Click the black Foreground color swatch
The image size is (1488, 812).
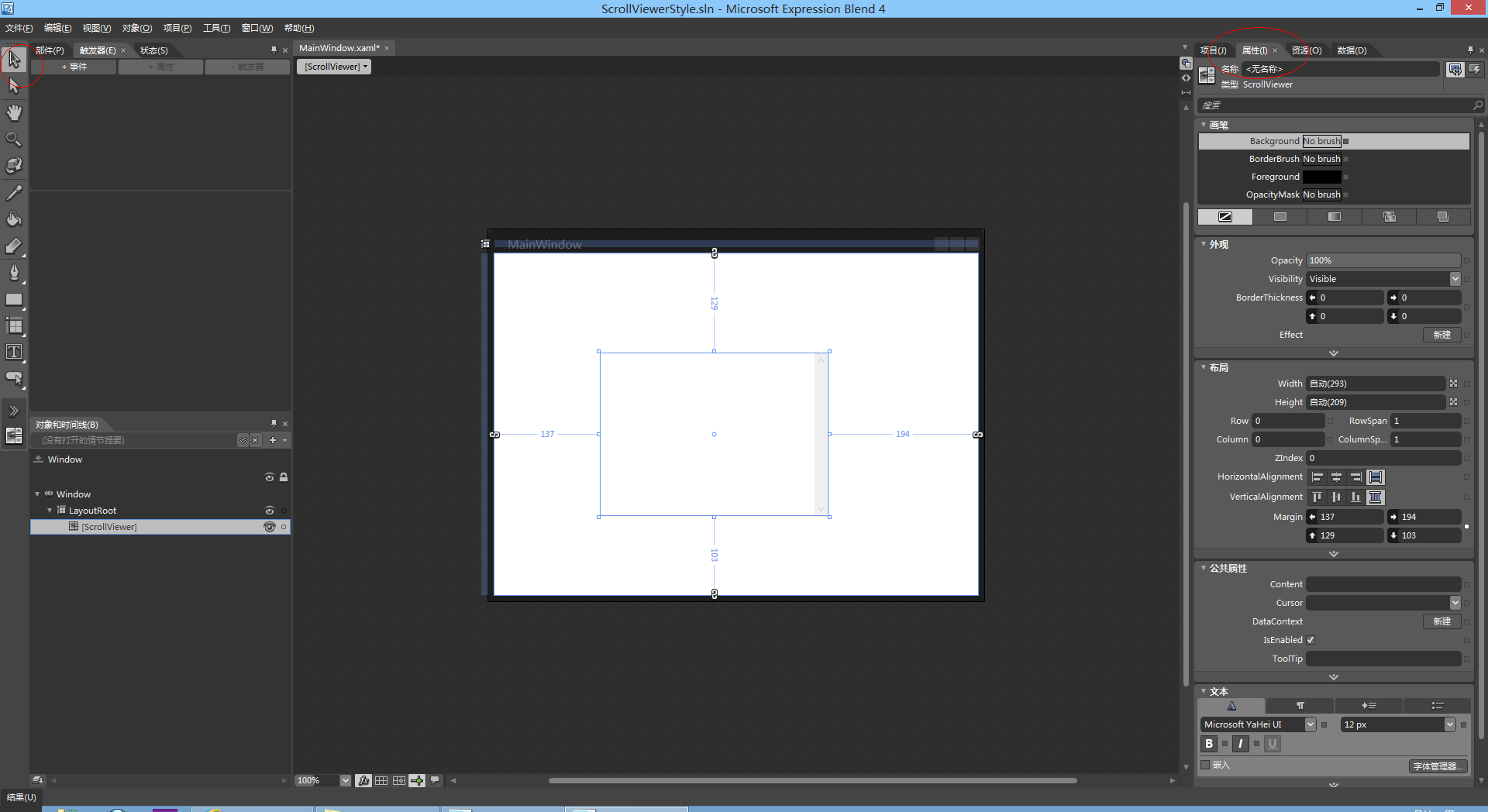click(x=1321, y=177)
